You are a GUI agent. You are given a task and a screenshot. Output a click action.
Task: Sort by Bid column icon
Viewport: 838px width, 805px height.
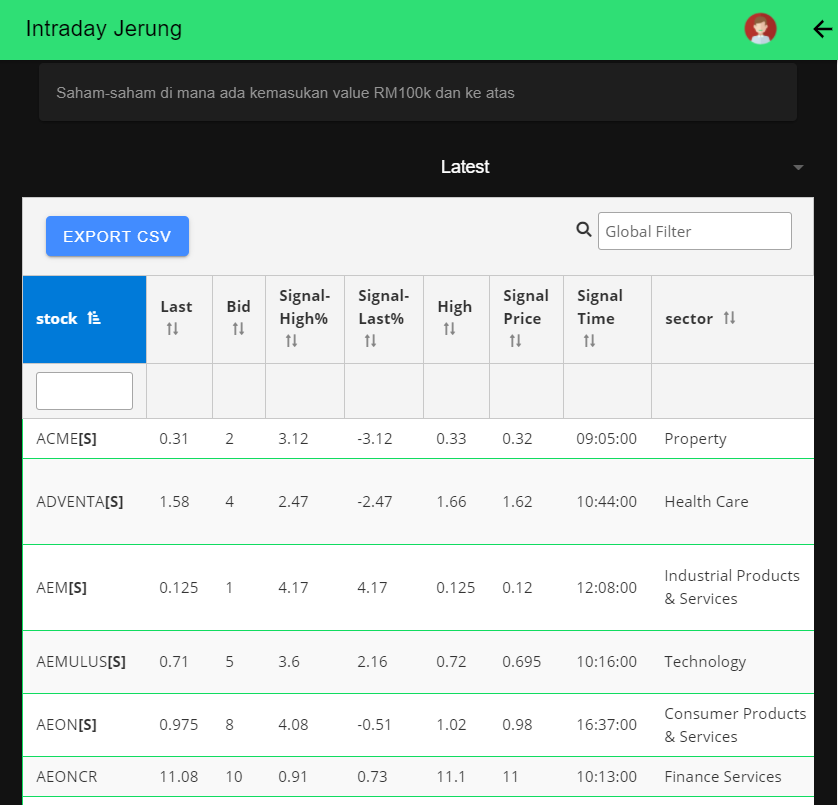coord(238,329)
